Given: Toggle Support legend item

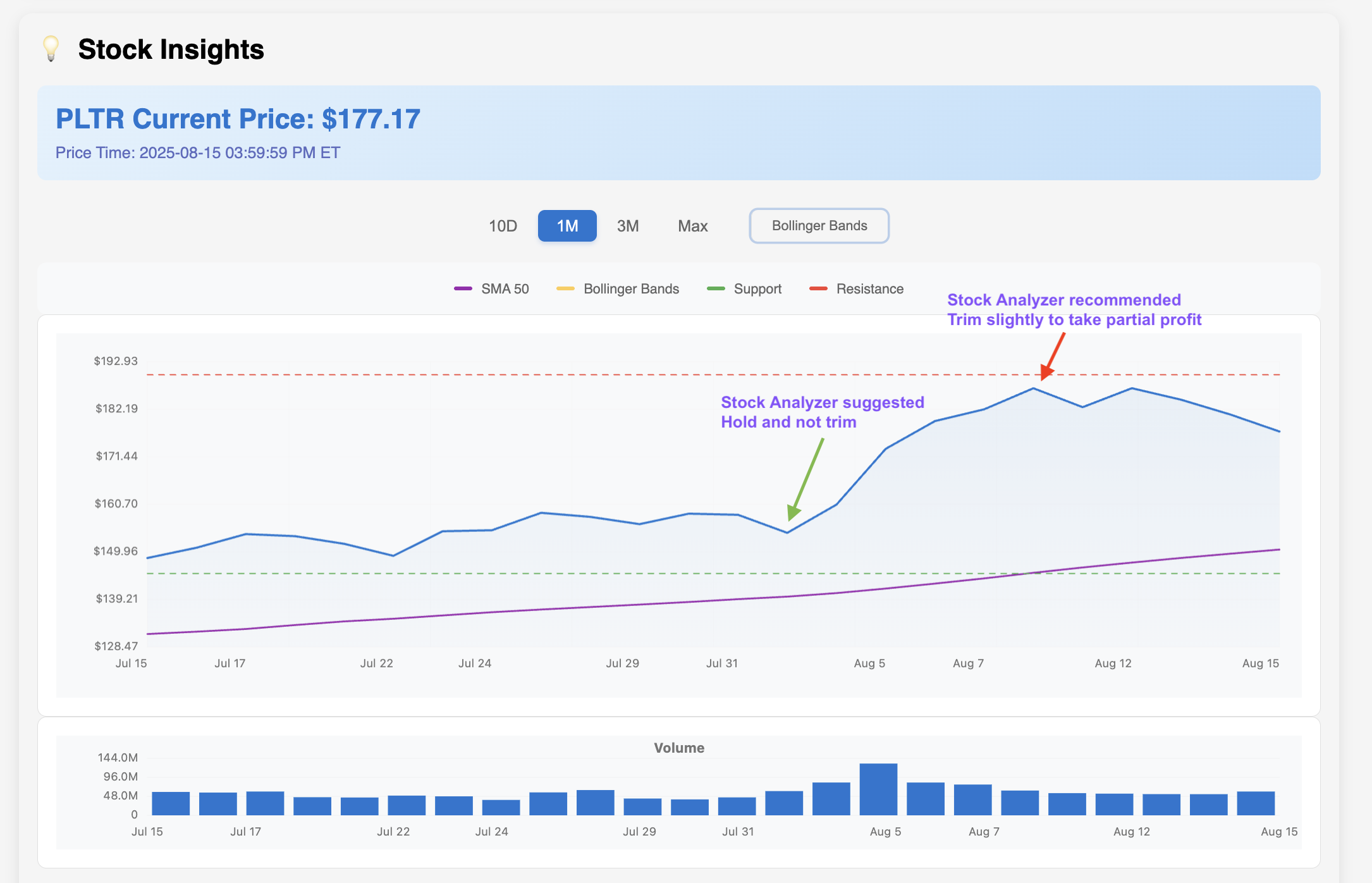Looking at the screenshot, I should (x=744, y=289).
